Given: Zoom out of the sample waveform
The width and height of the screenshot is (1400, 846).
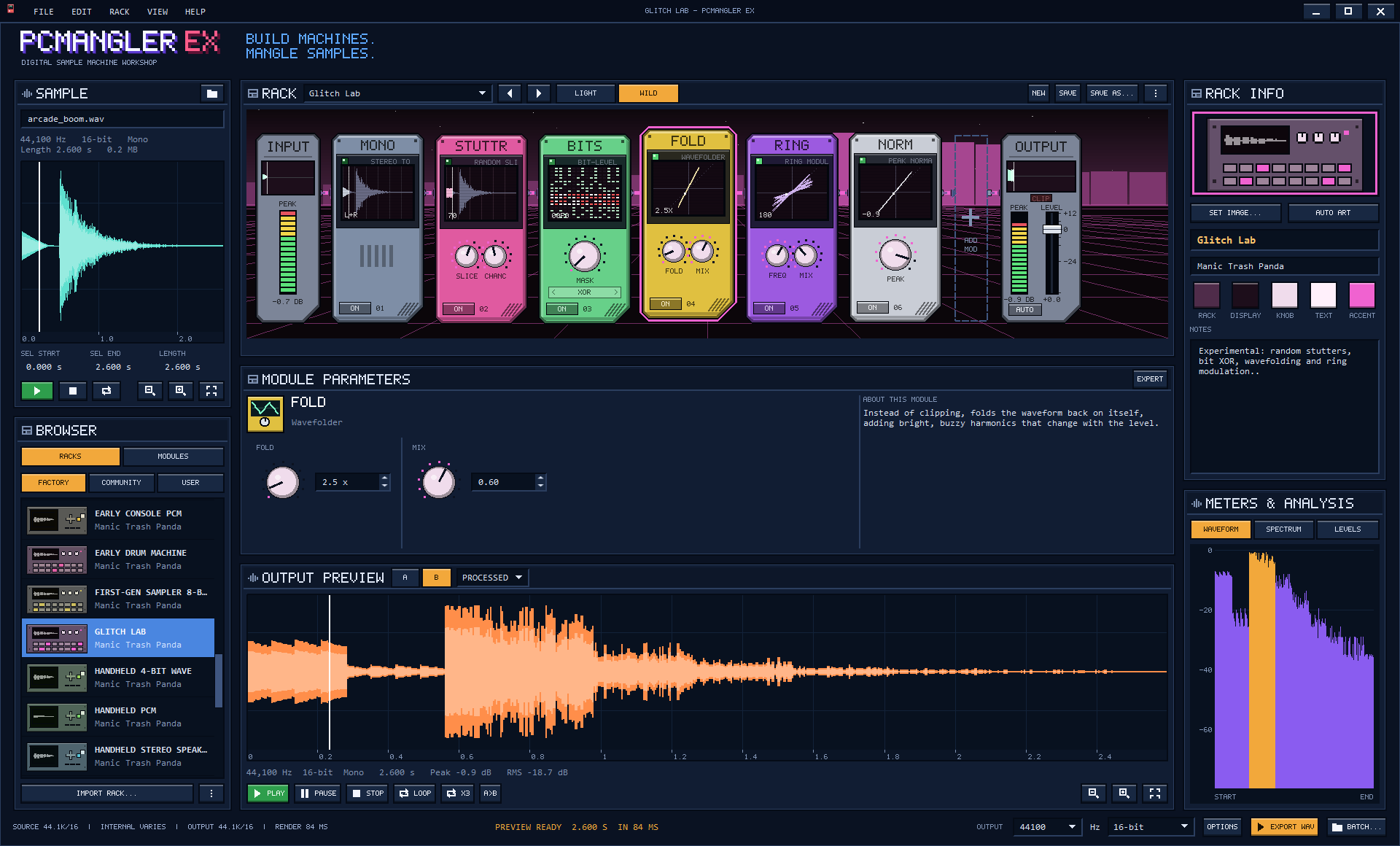Looking at the screenshot, I should click(149, 391).
